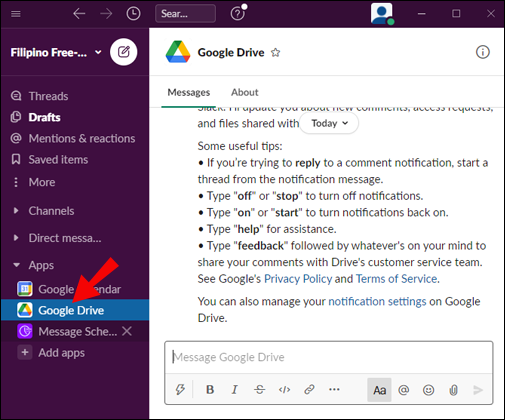Click the compose new message icon
Screen dimensions: 505x420
pyautogui.click(x=124, y=52)
